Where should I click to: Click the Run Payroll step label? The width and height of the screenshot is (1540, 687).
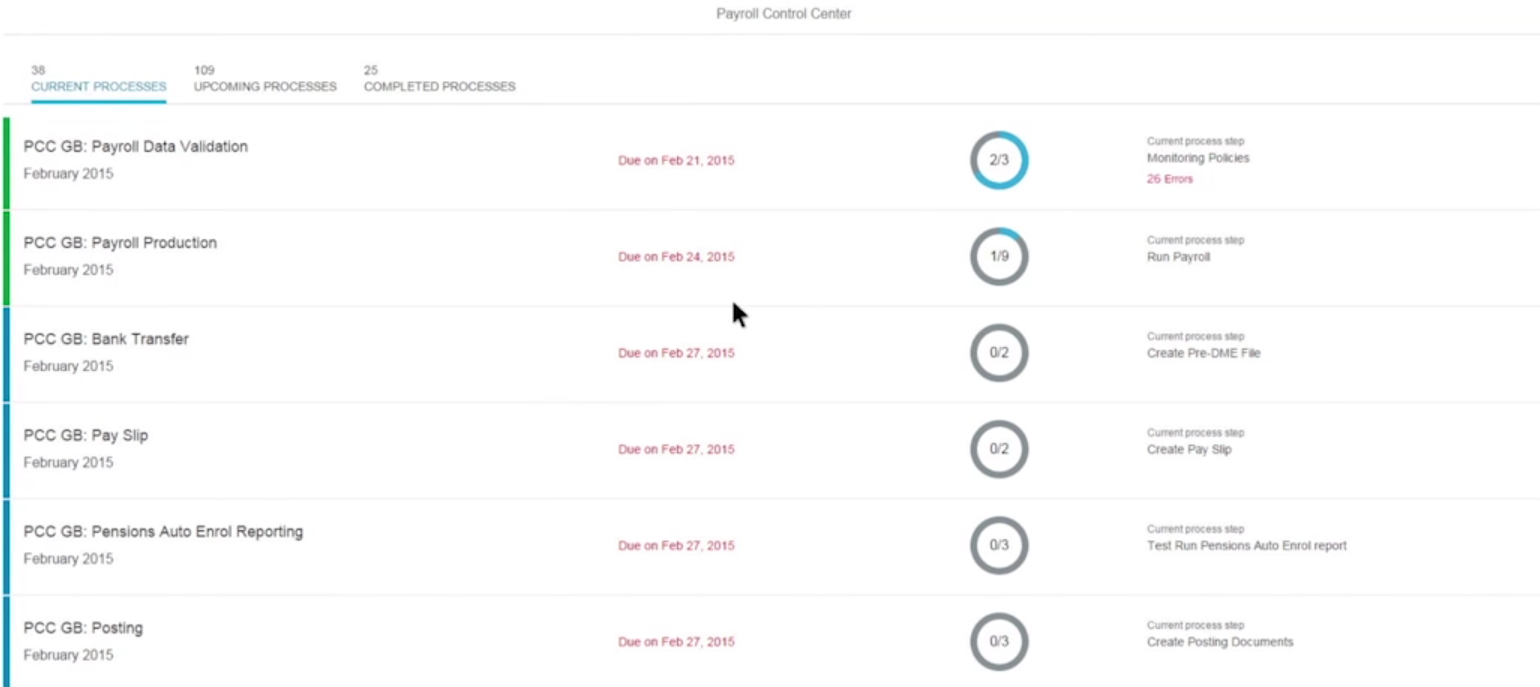(1177, 256)
